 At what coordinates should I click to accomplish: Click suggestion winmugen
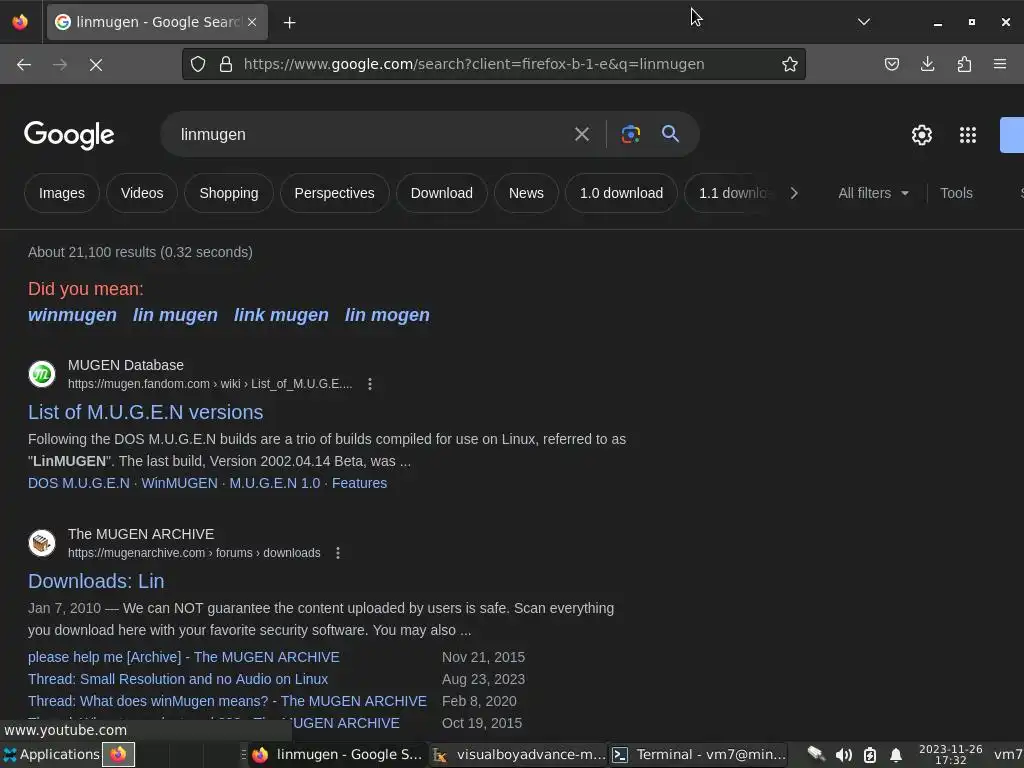(x=72, y=315)
